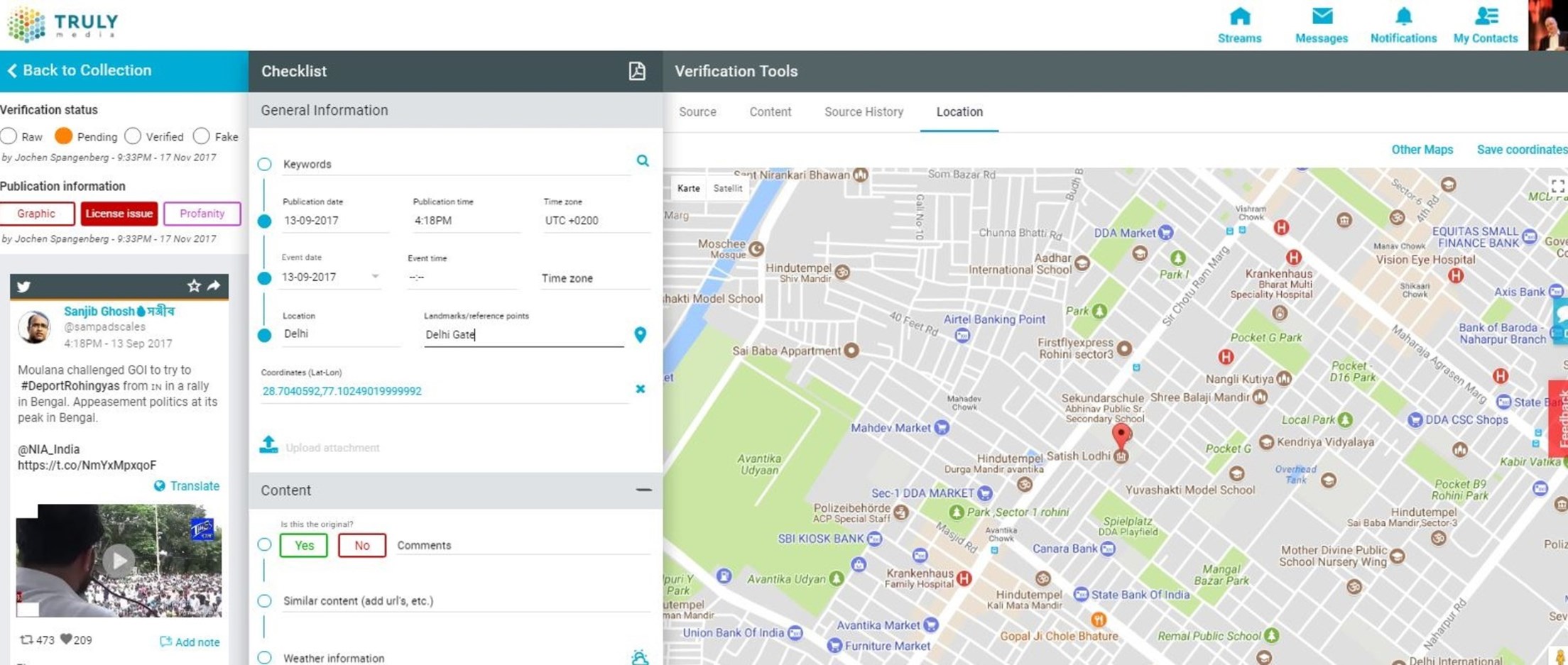The image size is (1568, 665).
Task: Go back to Collection
Action: pos(80,70)
